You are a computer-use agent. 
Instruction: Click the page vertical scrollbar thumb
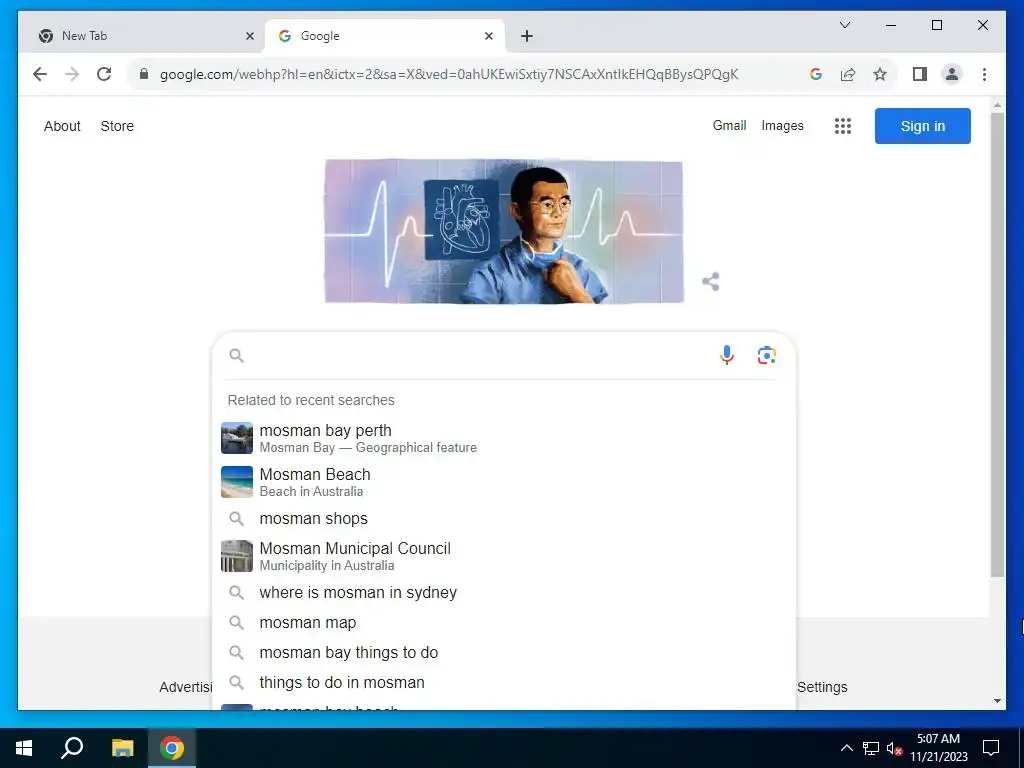tap(997, 345)
